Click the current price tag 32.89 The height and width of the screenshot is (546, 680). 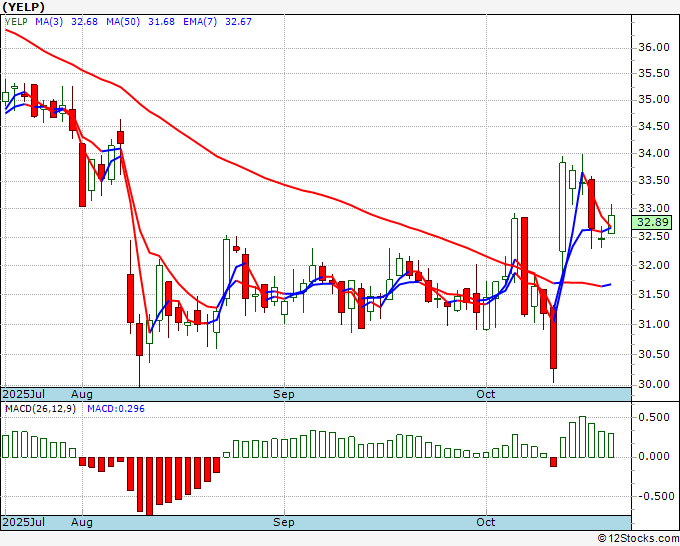click(653, 222)
